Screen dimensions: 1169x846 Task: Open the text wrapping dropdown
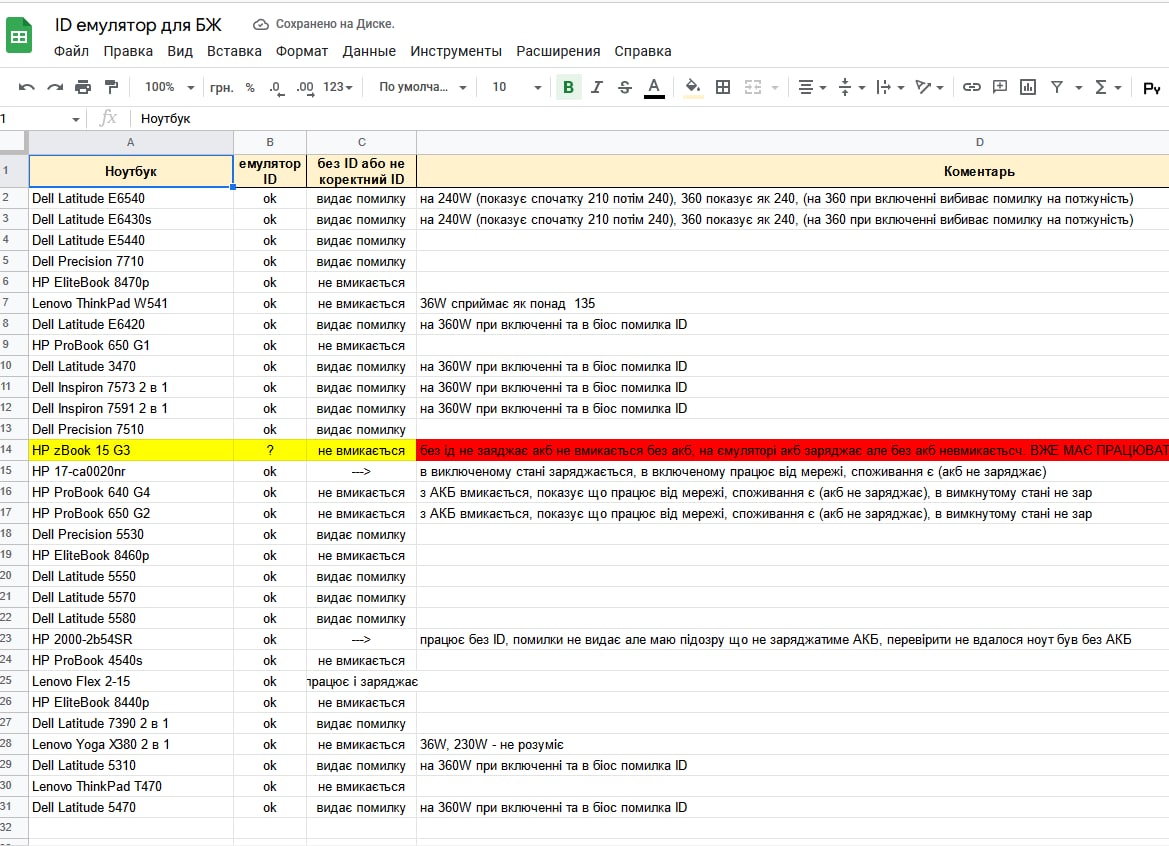click(x=890, y=87)
